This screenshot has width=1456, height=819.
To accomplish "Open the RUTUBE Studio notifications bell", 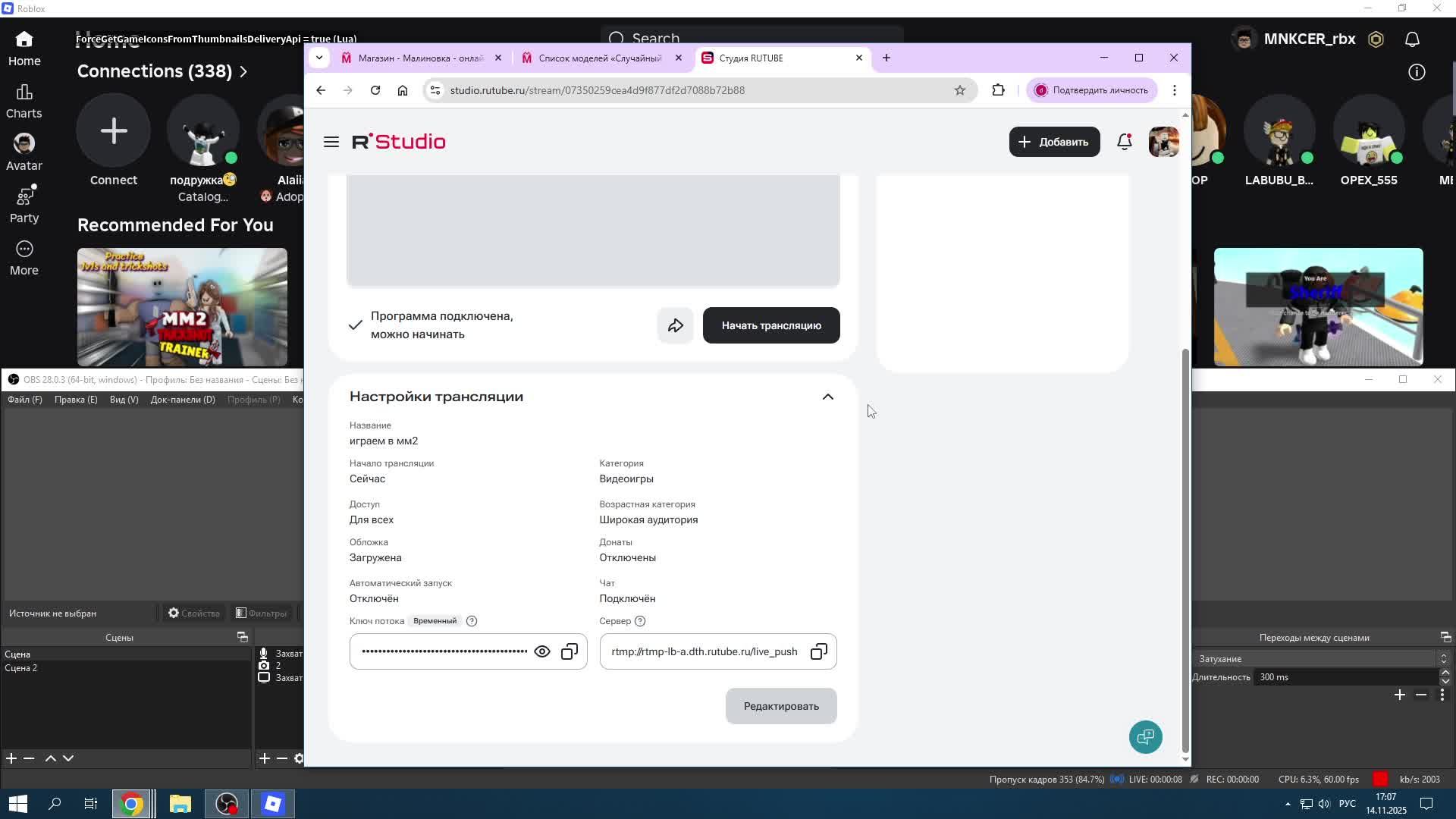I will [1124, 142].
